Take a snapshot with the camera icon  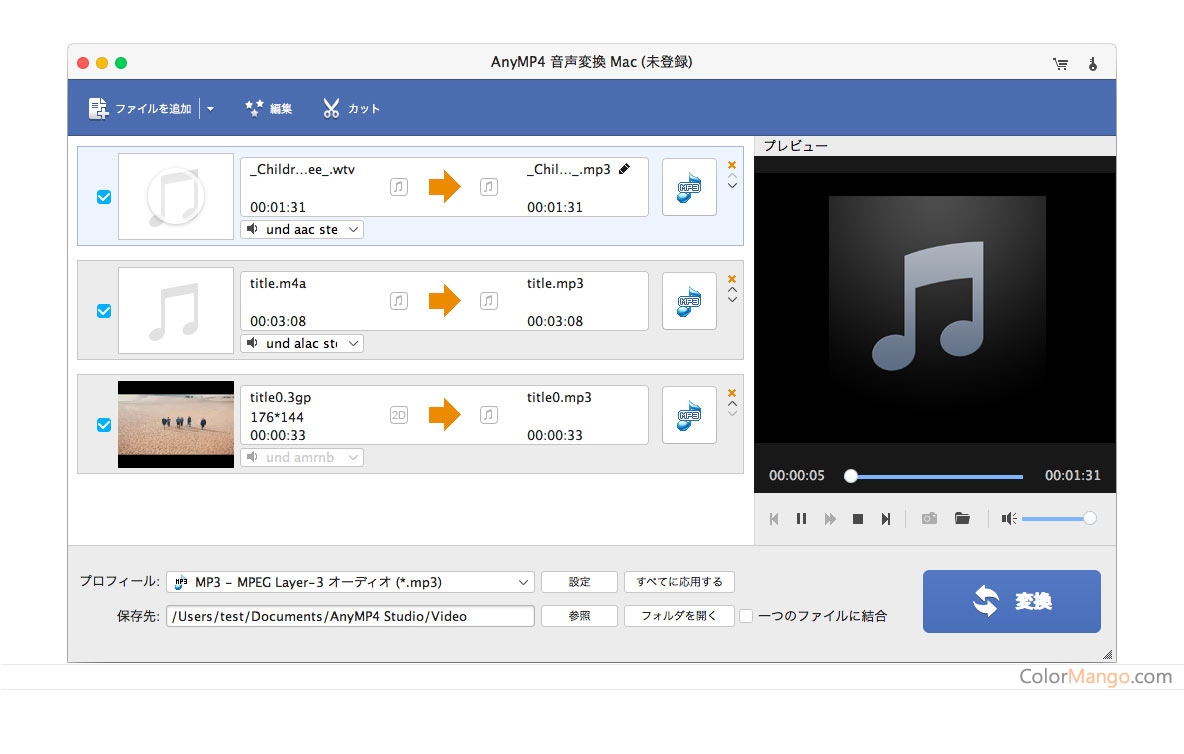coord(929,518)
